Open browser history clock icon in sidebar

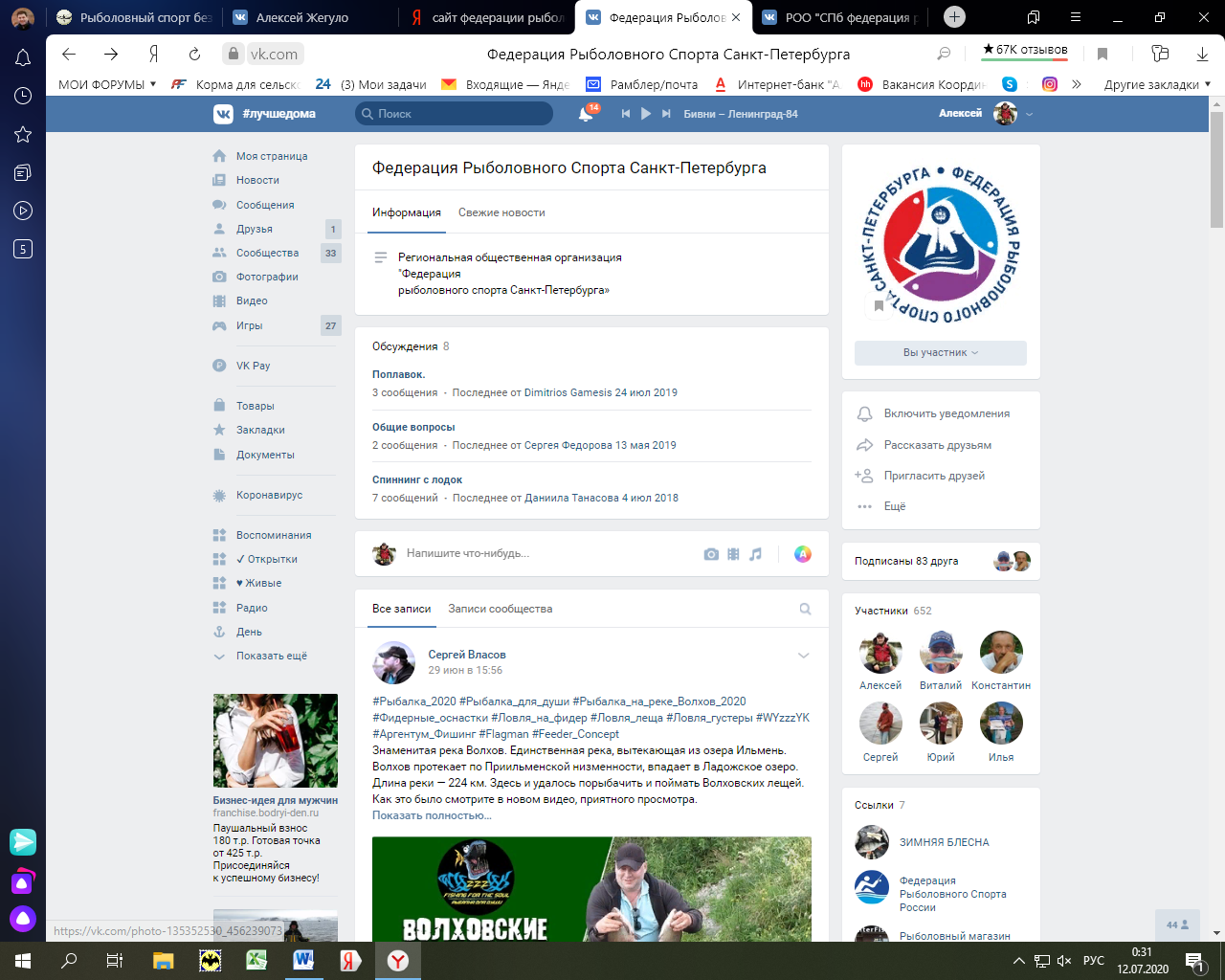click(23, 96)
